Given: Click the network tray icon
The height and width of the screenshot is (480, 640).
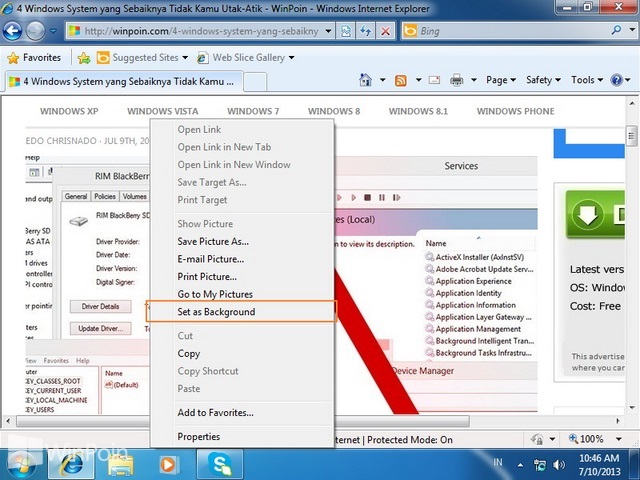Looking at the screenshot, I should tap(540, 464).
